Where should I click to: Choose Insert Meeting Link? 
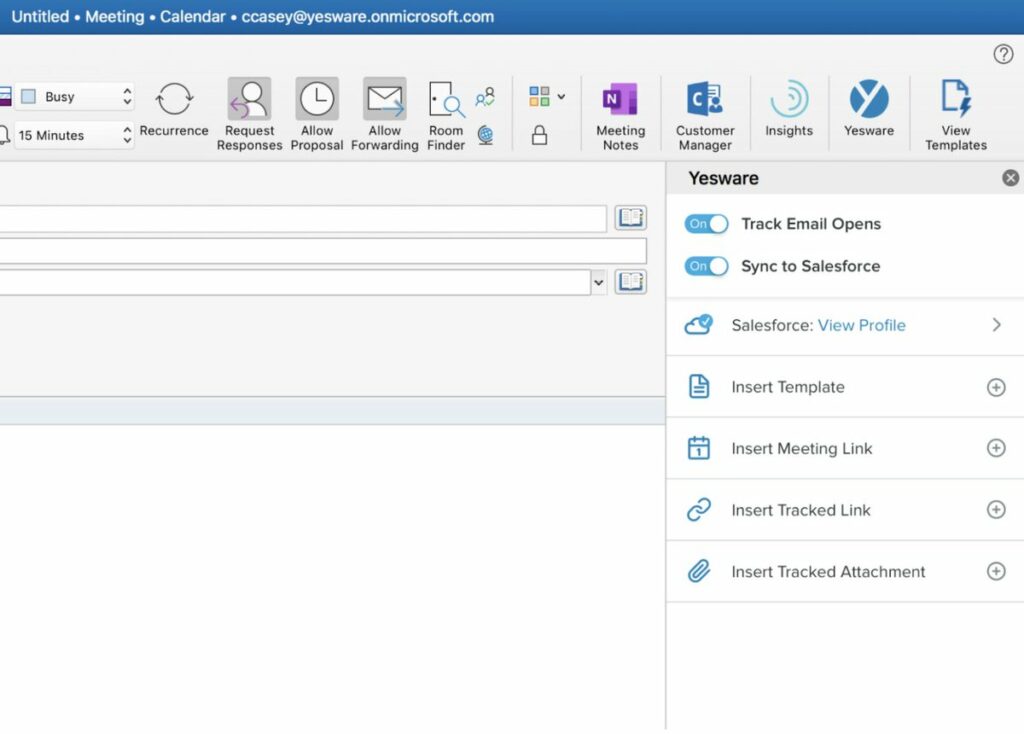tap(801, 449)
